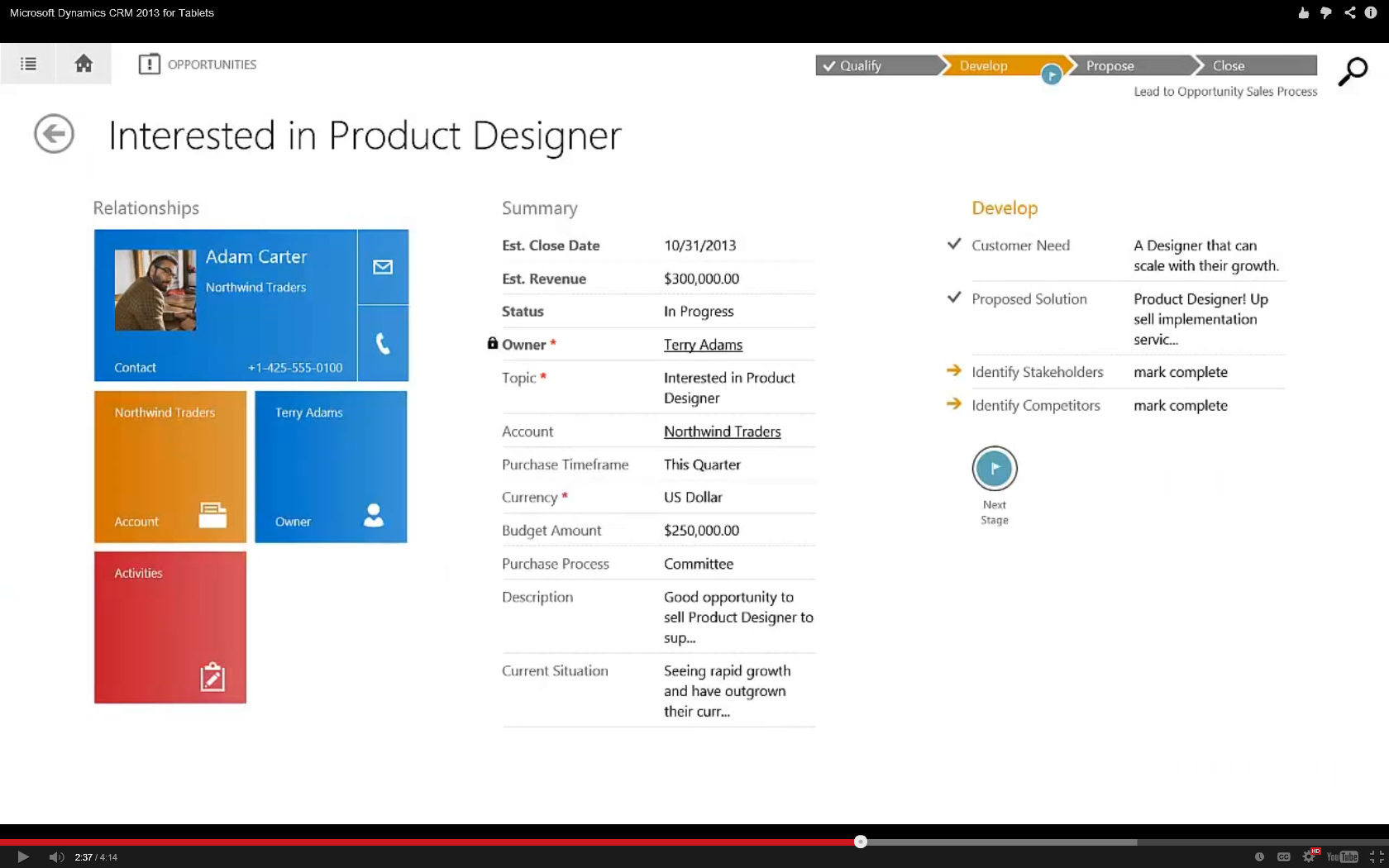Screen dimensions: 1389x868
Task: Open the Purchase Process Committee selector
Action: pyautogui.click(x=699, y=563)
